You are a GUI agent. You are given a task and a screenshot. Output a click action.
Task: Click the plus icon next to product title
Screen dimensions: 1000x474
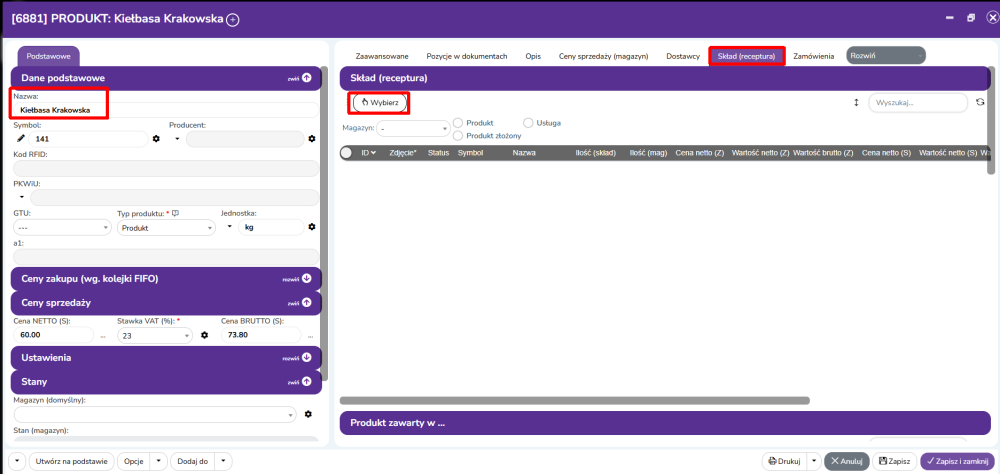point(233,19)
